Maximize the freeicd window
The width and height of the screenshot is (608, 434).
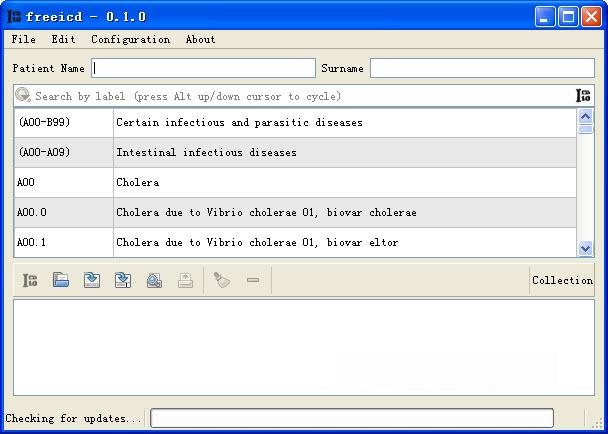[568, 17]
